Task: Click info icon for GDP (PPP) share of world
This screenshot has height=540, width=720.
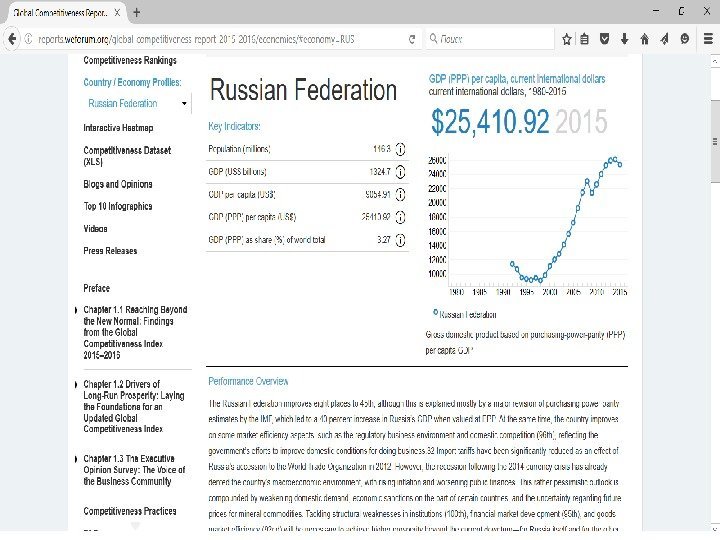Action: click(x=400, y=240)
